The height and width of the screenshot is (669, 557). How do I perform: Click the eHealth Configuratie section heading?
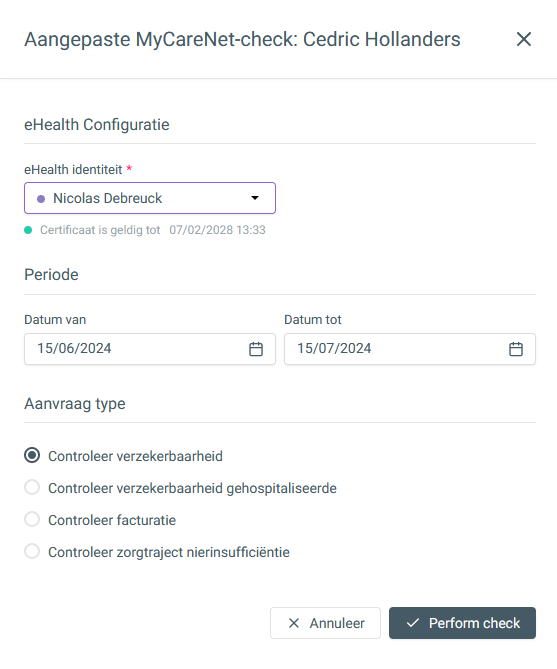[97, 125]
